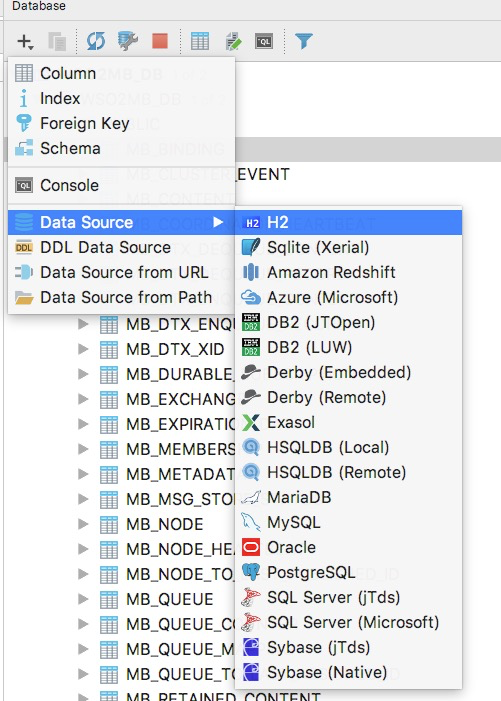Expand the MB_DURABLE table row arrow
Image resolution: width=501 pixels, height=701 pixels.
(83, 374)
